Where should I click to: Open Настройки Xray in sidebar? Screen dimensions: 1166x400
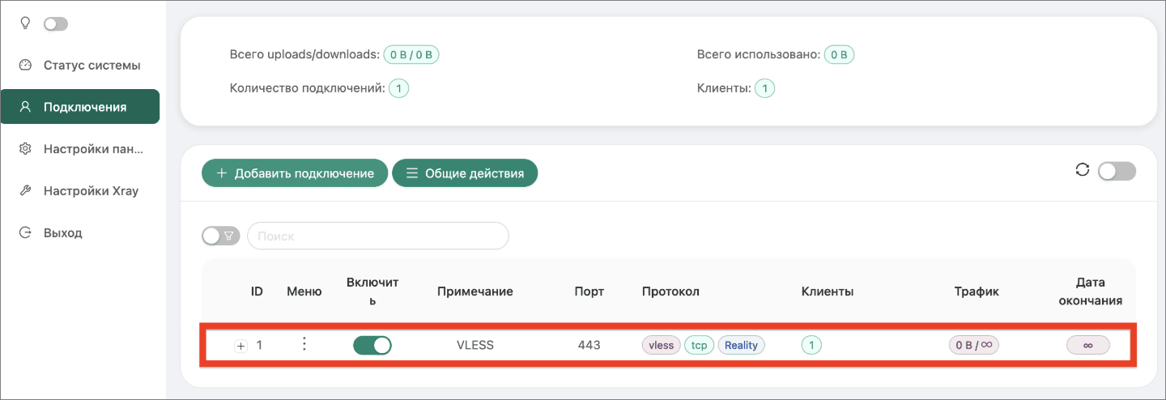point(80,190)
